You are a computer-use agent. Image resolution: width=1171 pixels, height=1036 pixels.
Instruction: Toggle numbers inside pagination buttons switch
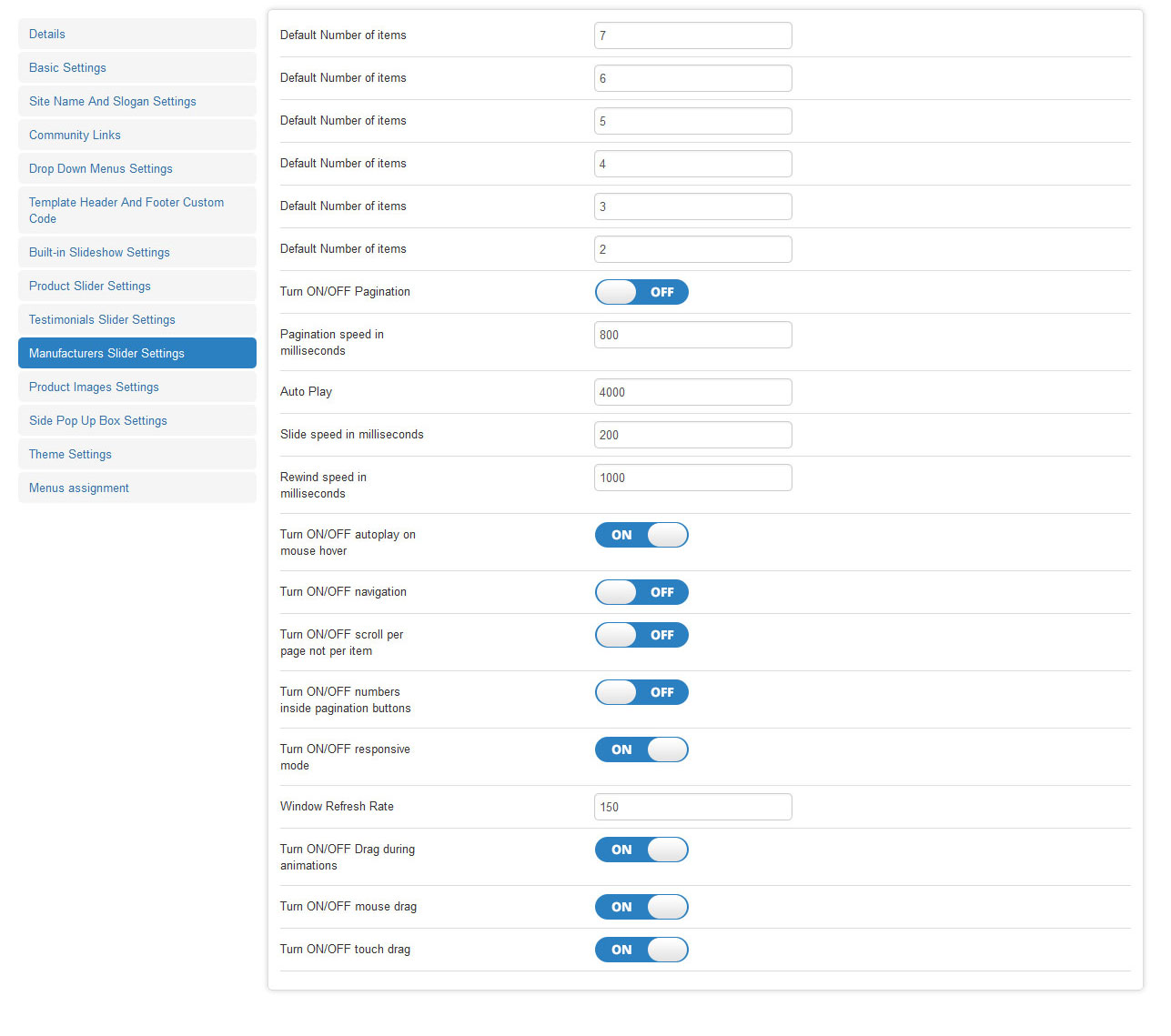[641, 692]
